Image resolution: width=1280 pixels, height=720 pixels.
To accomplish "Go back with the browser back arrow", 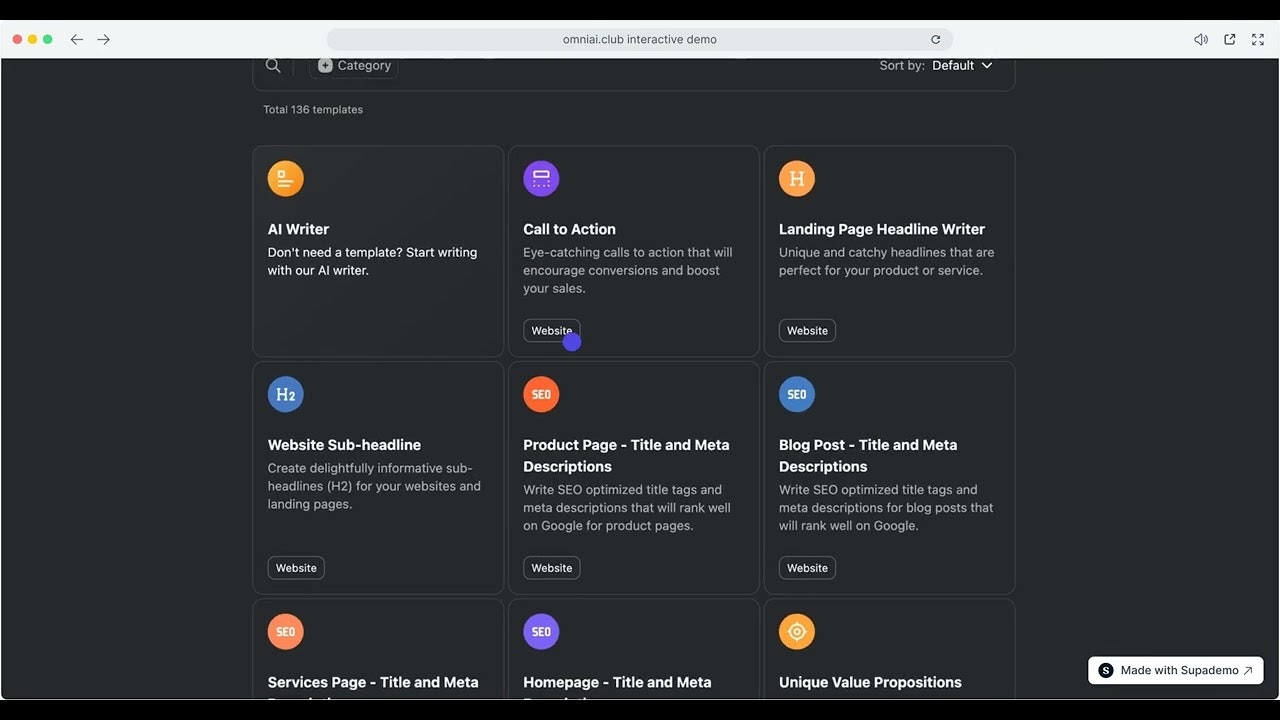I will pos(77,40).
